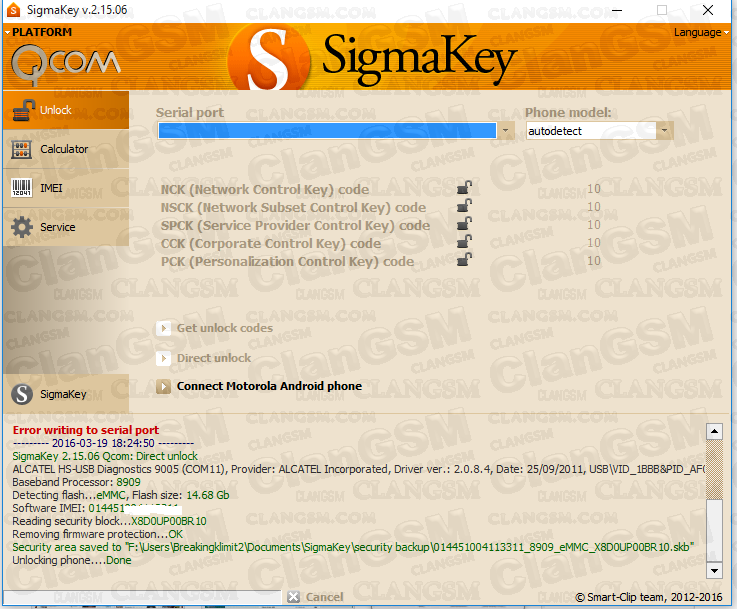
Task: Click Direct unlock button
Action: click(x=214, y=358)
